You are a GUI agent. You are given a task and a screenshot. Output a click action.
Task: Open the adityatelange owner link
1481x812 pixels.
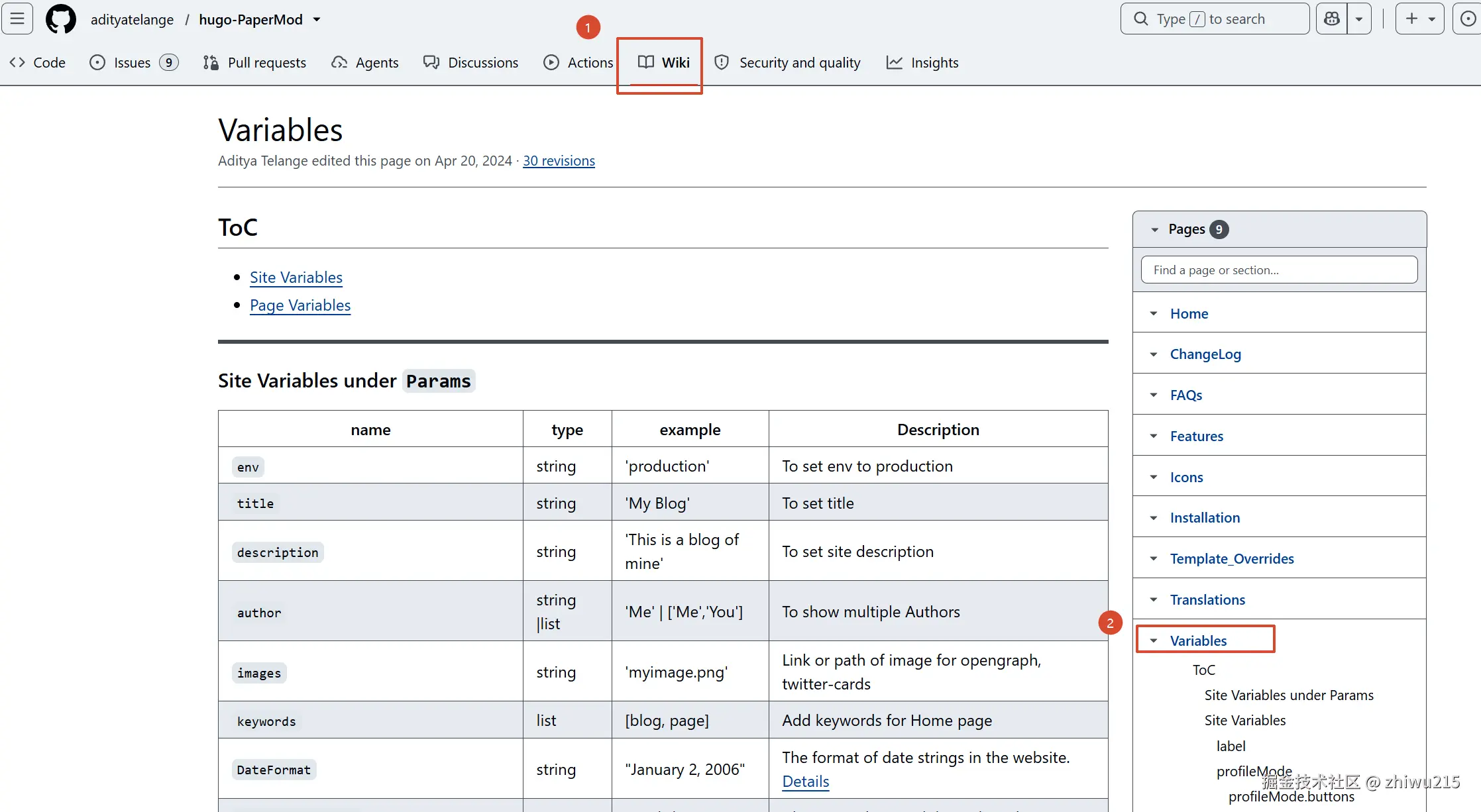[x=132, y=19]
